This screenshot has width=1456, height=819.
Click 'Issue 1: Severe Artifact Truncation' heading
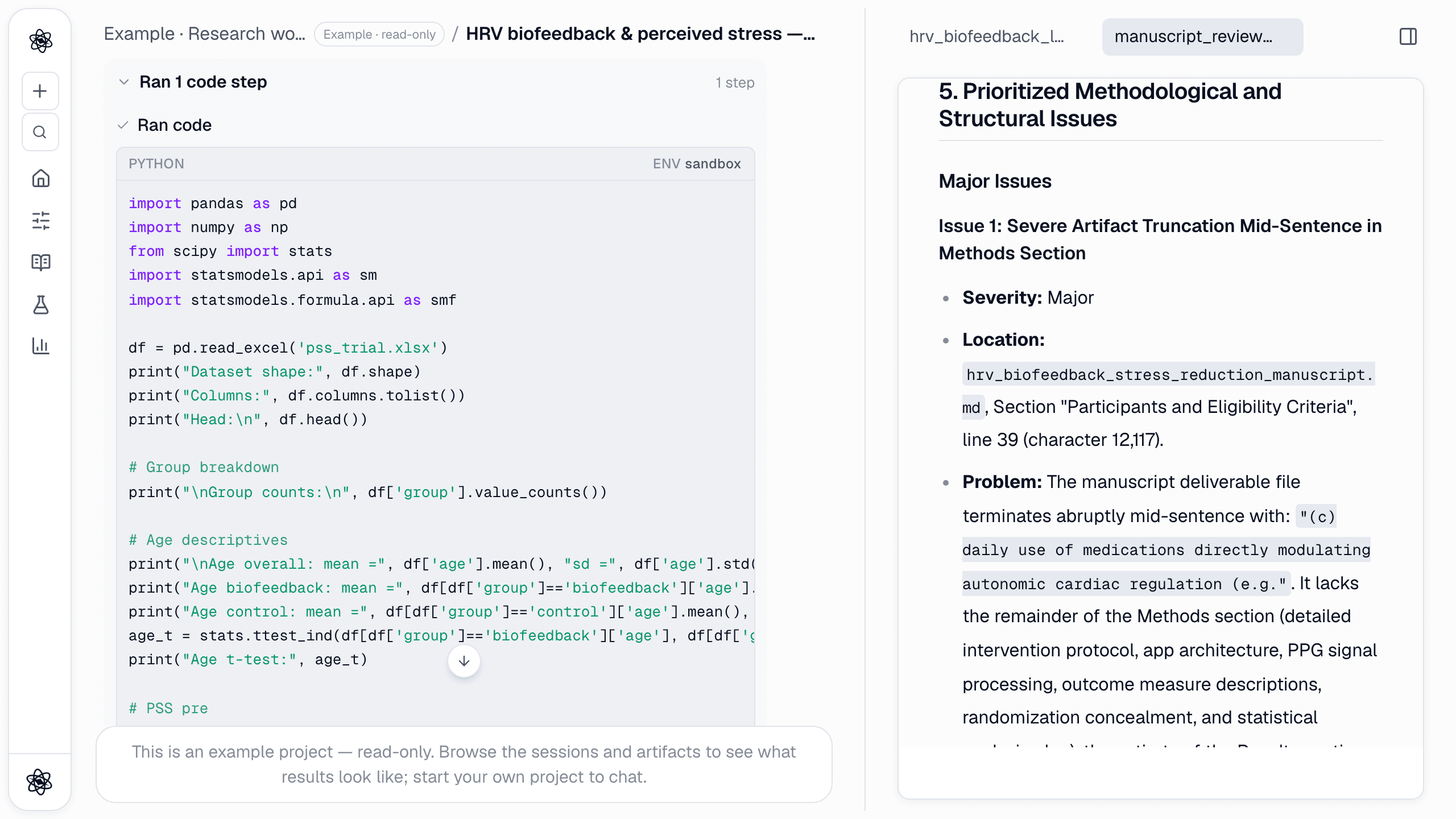click(1160, 239)
